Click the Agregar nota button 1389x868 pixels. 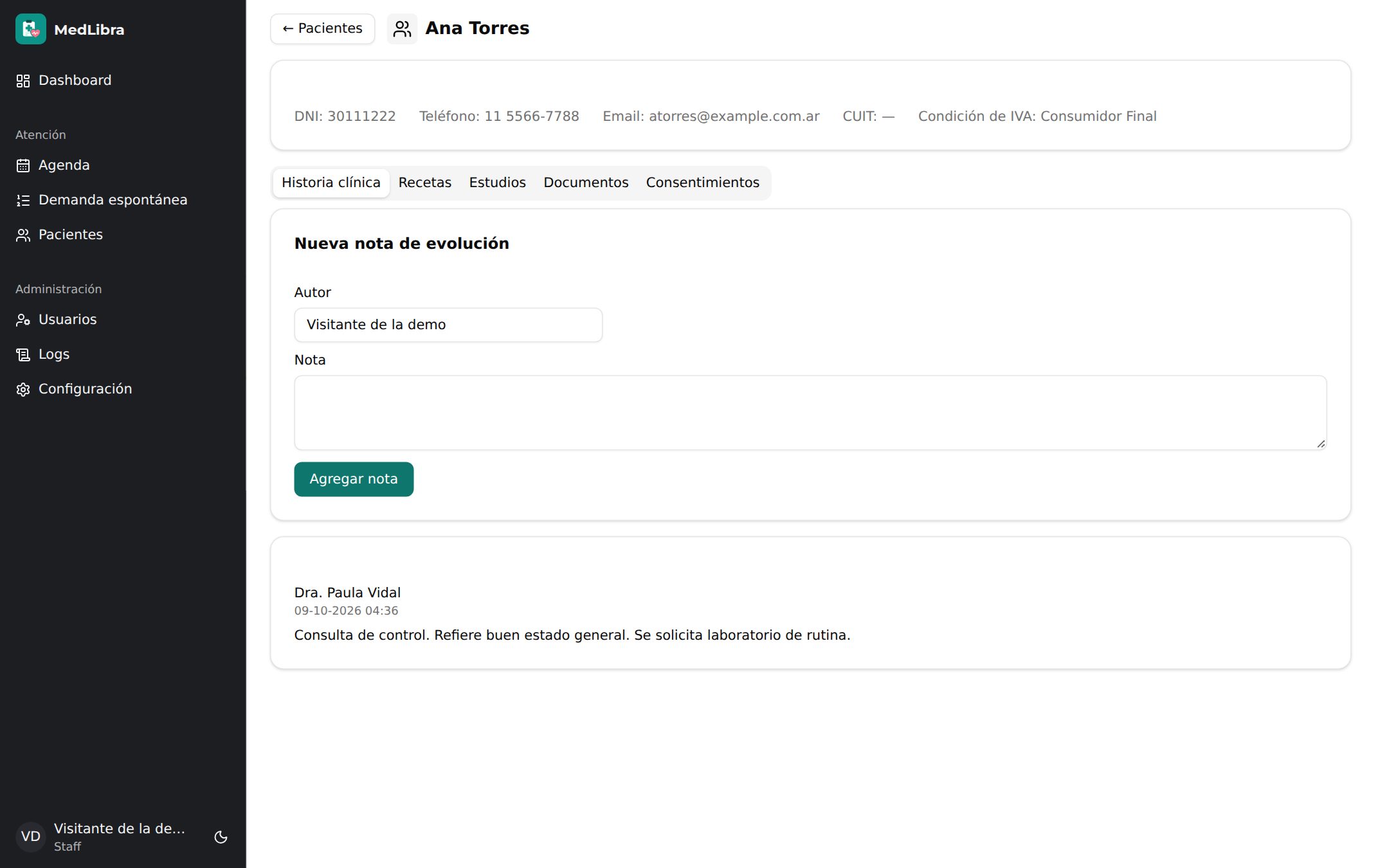click(354, 479)
